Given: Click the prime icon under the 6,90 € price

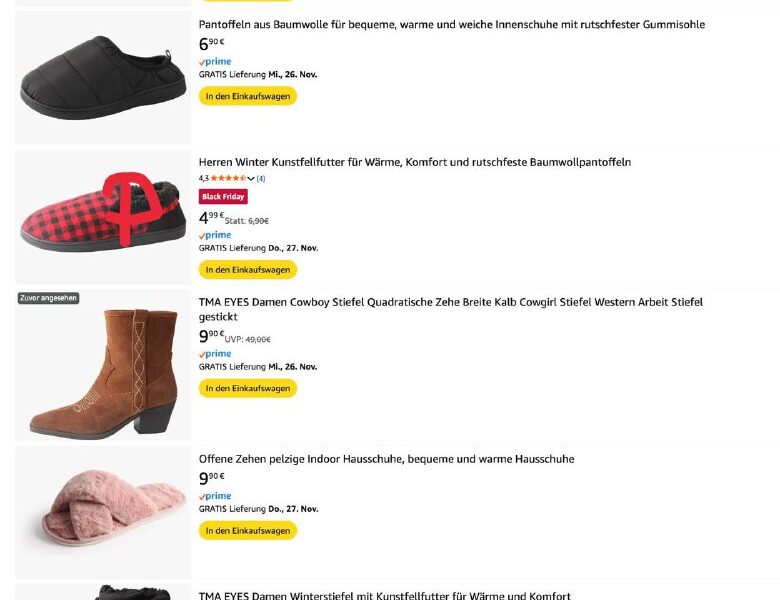Looking at the screenshot, I should coord(215,62).
